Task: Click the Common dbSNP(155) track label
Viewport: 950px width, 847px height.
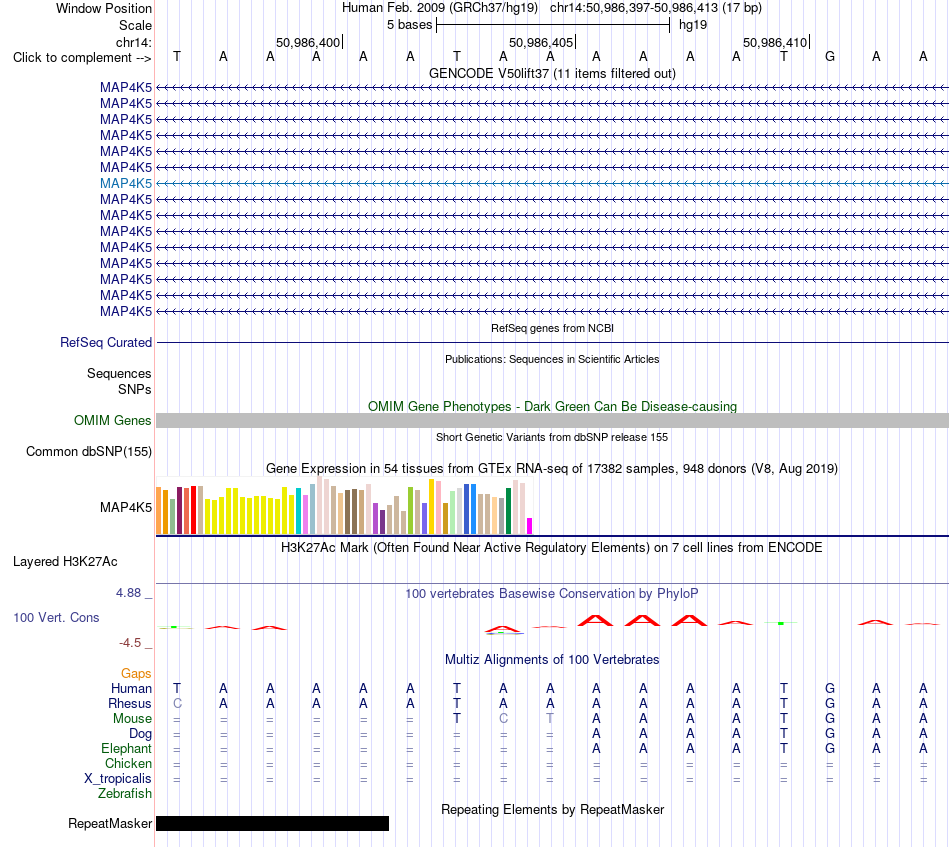Action: pos(89,451)
